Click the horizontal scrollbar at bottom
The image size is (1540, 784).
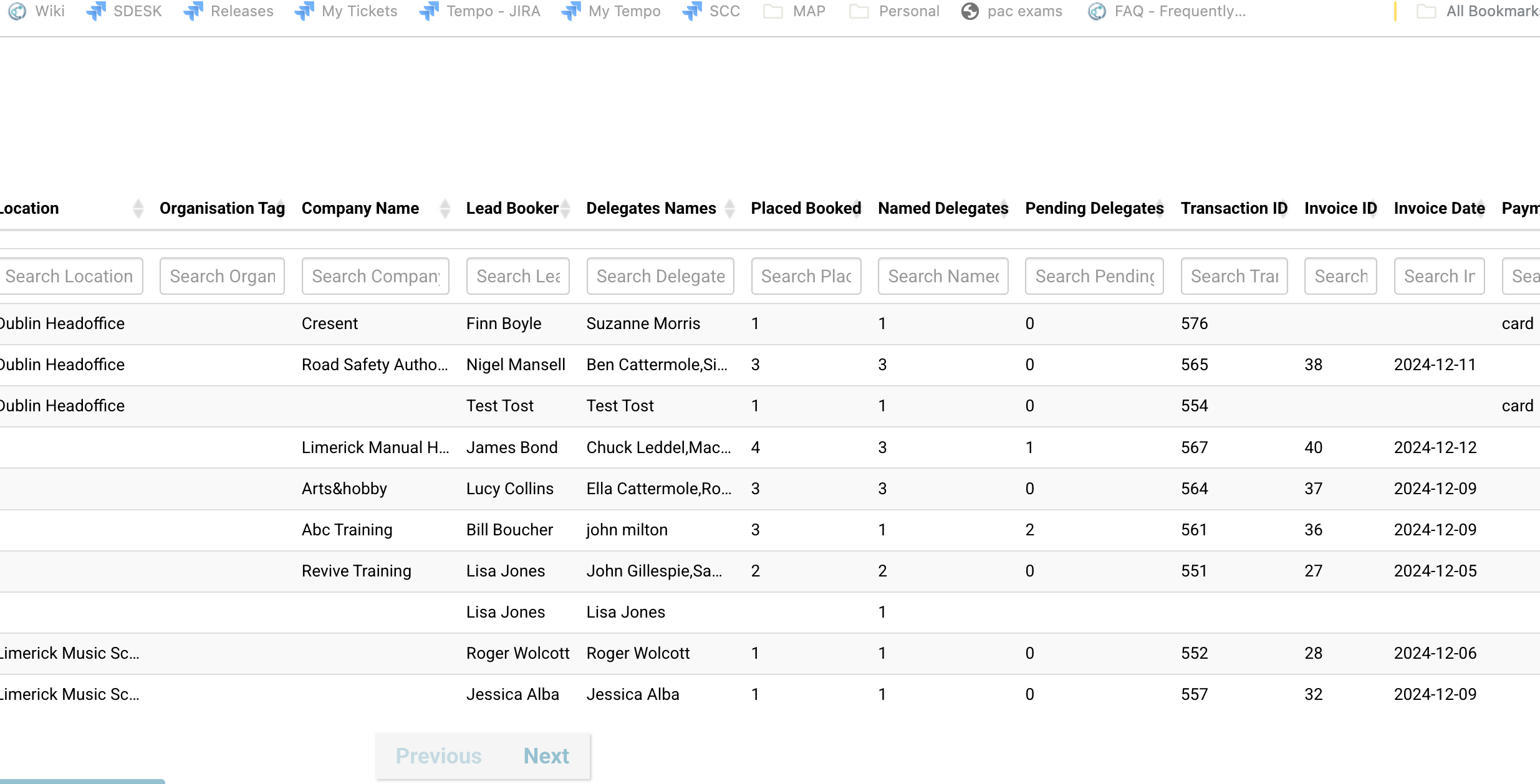tap(81, 781)
